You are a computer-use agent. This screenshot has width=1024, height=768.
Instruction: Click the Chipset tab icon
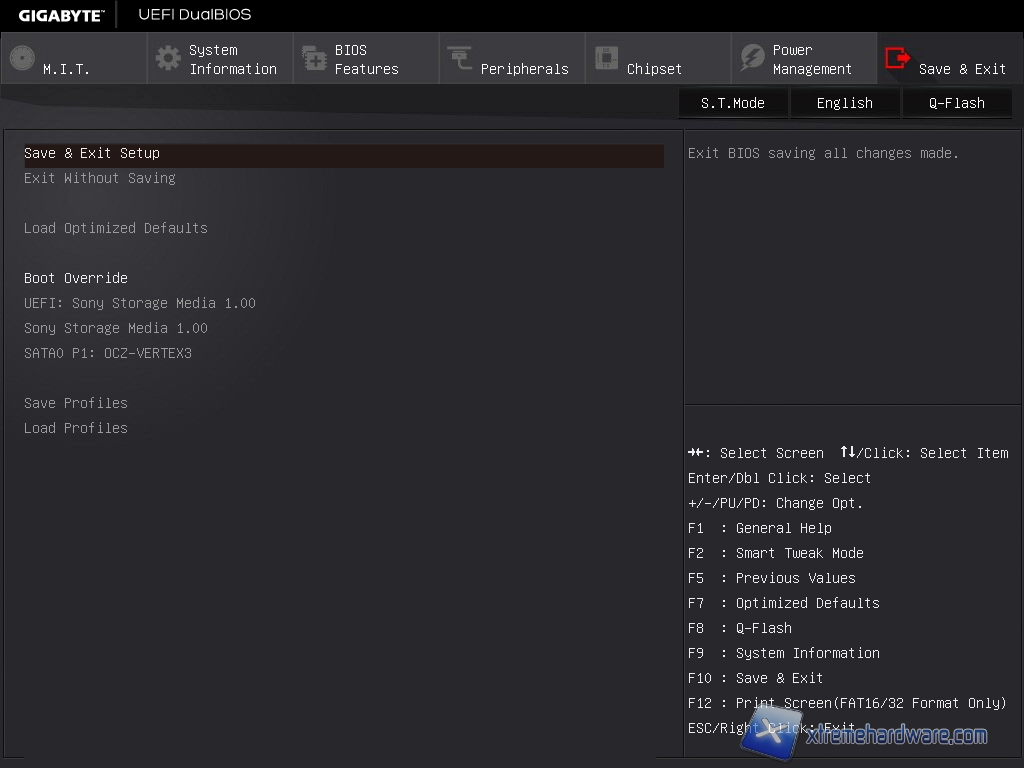606,58
